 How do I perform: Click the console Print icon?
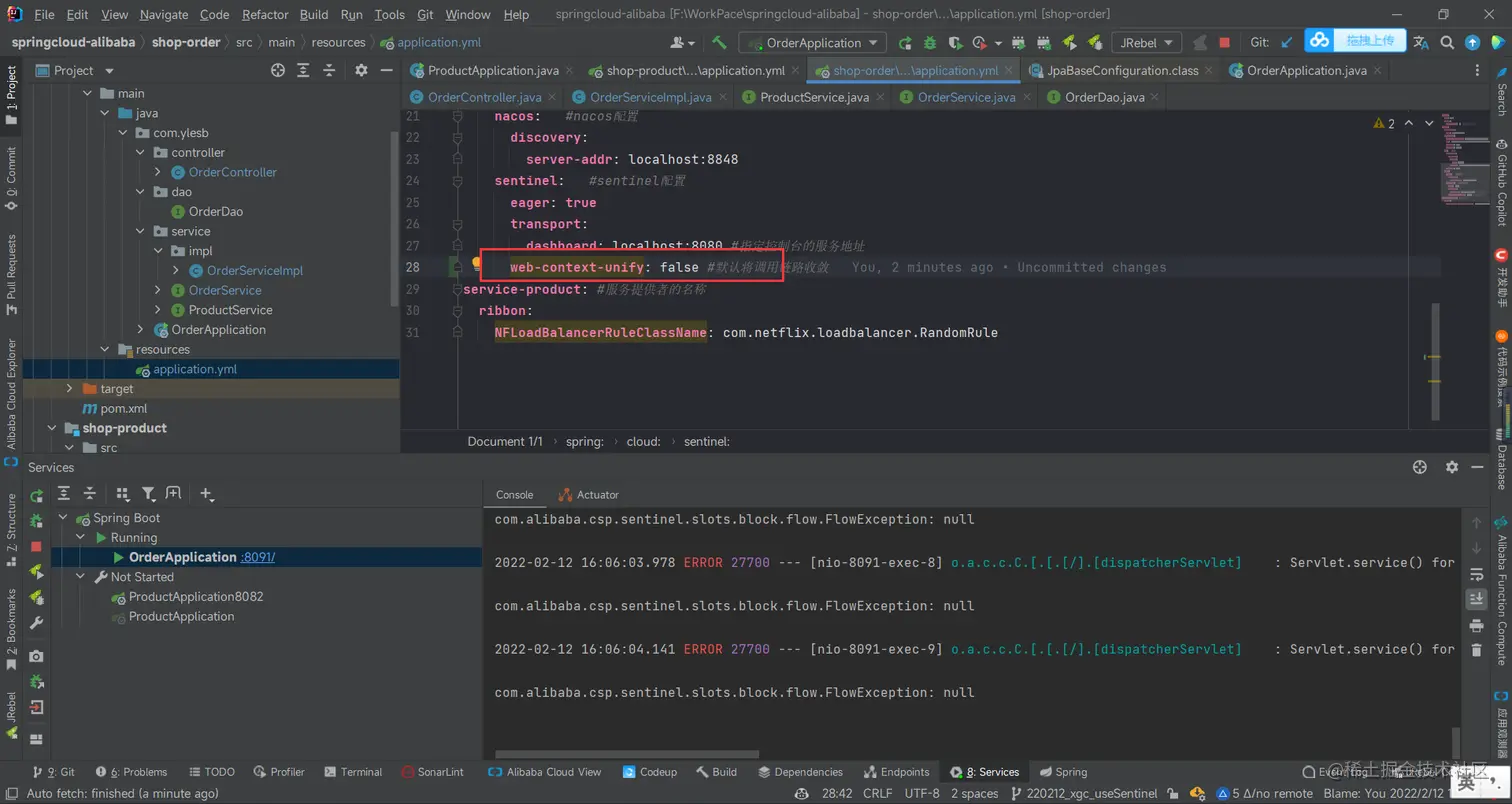tap(1476, 625)
